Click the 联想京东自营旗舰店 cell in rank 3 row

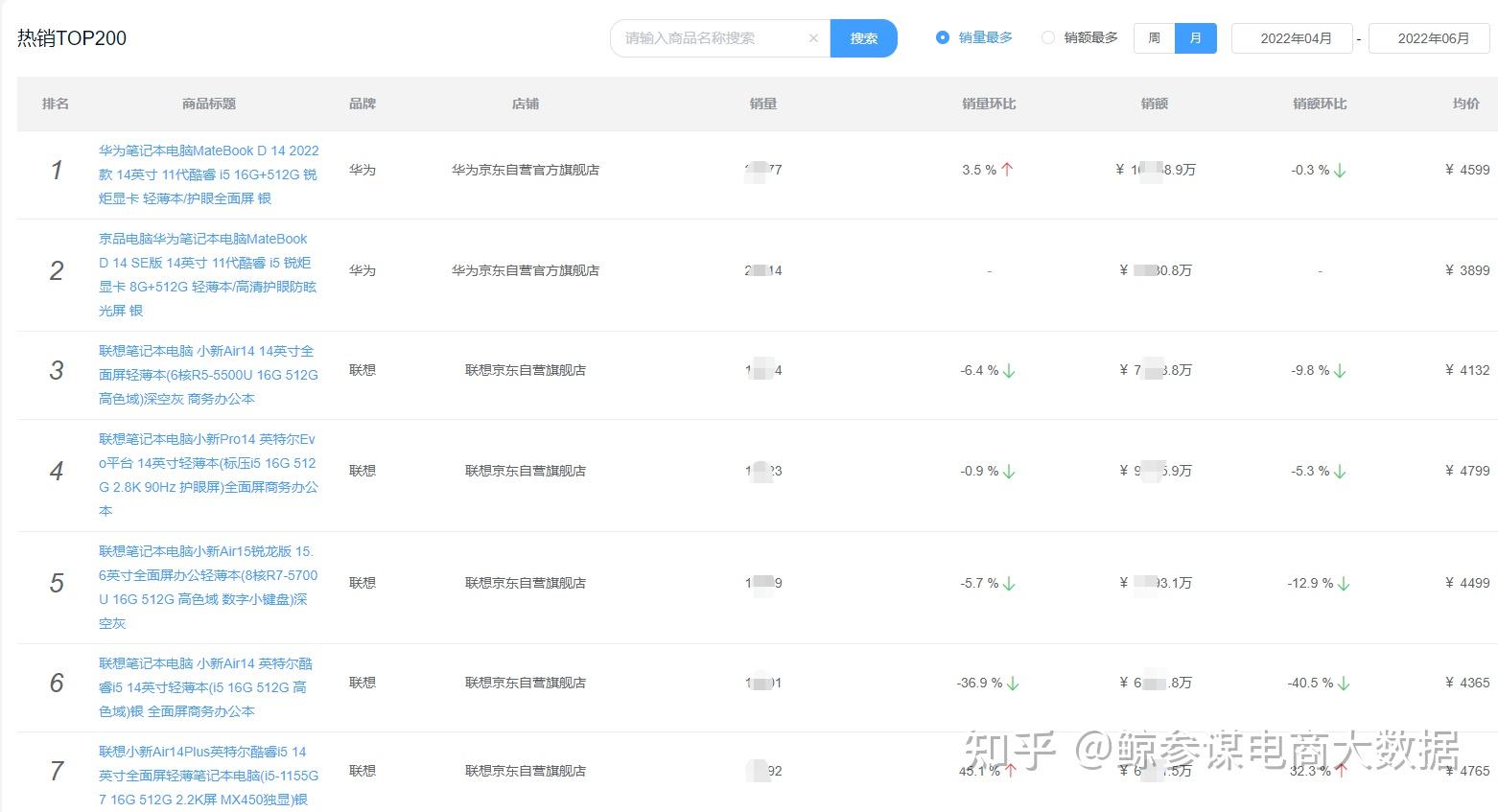pyautogui.click(x=526, y=370)
